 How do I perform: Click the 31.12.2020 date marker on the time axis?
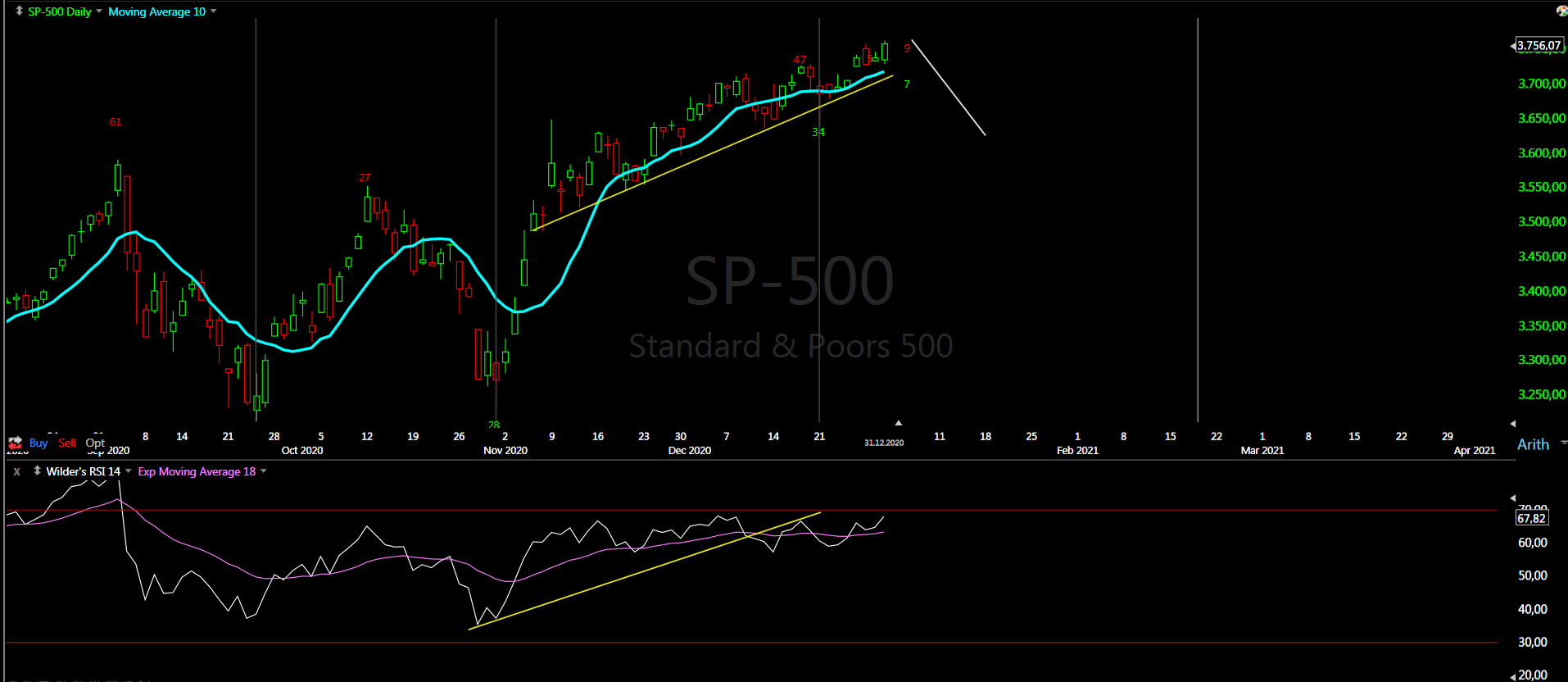884,443
